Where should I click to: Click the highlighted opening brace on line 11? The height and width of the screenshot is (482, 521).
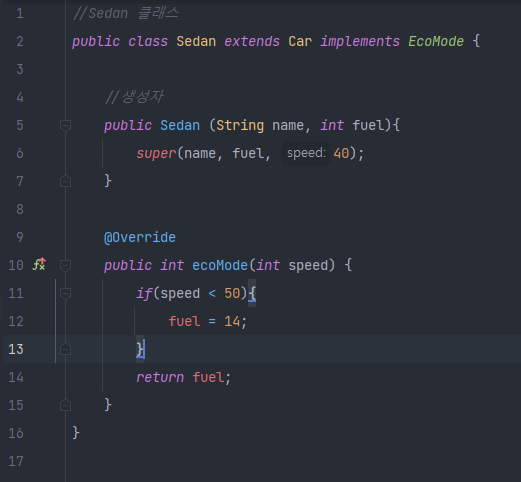(x=252, y=294)
